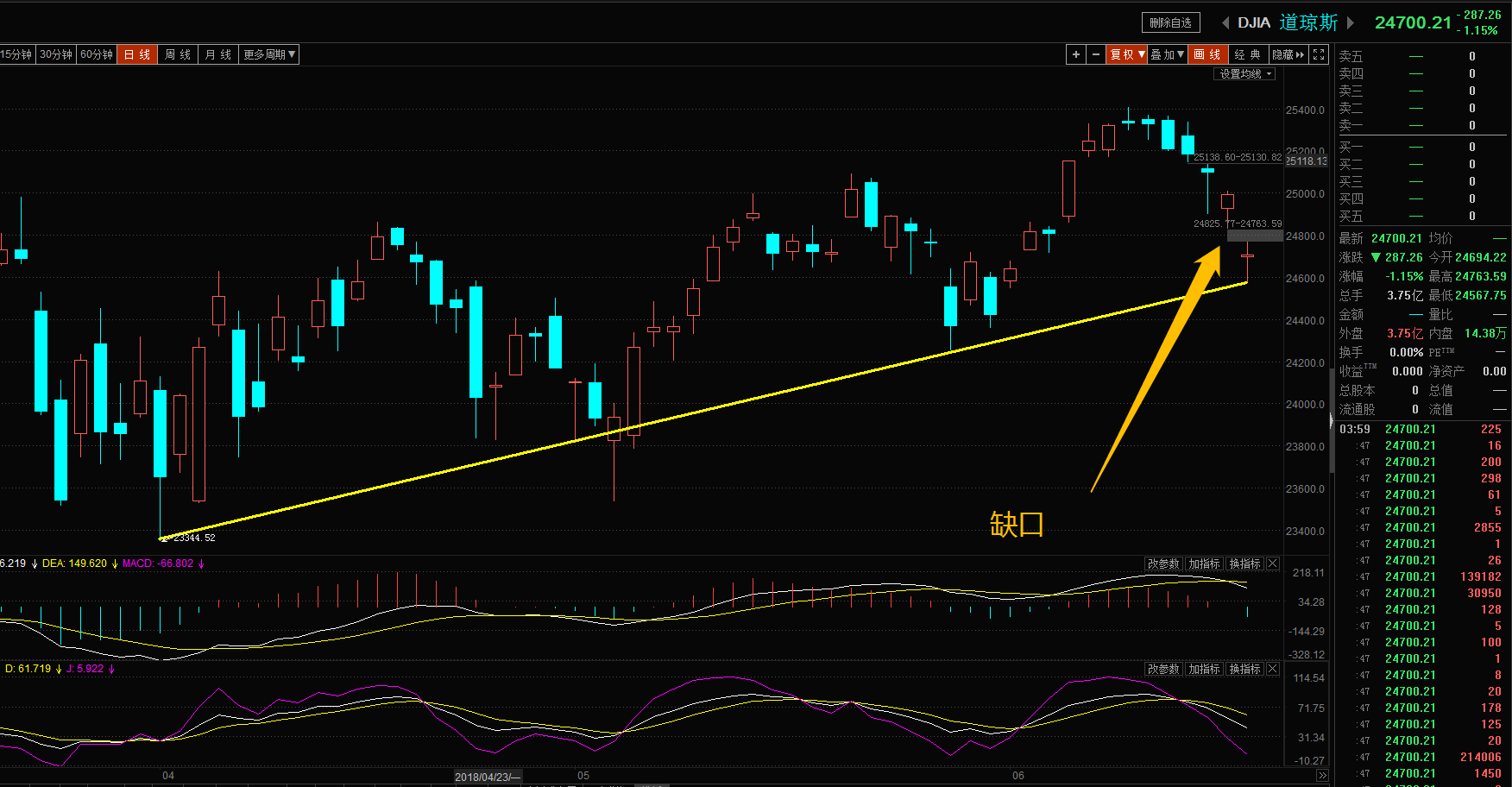
Task: Go to next stock with right arrow
Action: coord(1351,22)
